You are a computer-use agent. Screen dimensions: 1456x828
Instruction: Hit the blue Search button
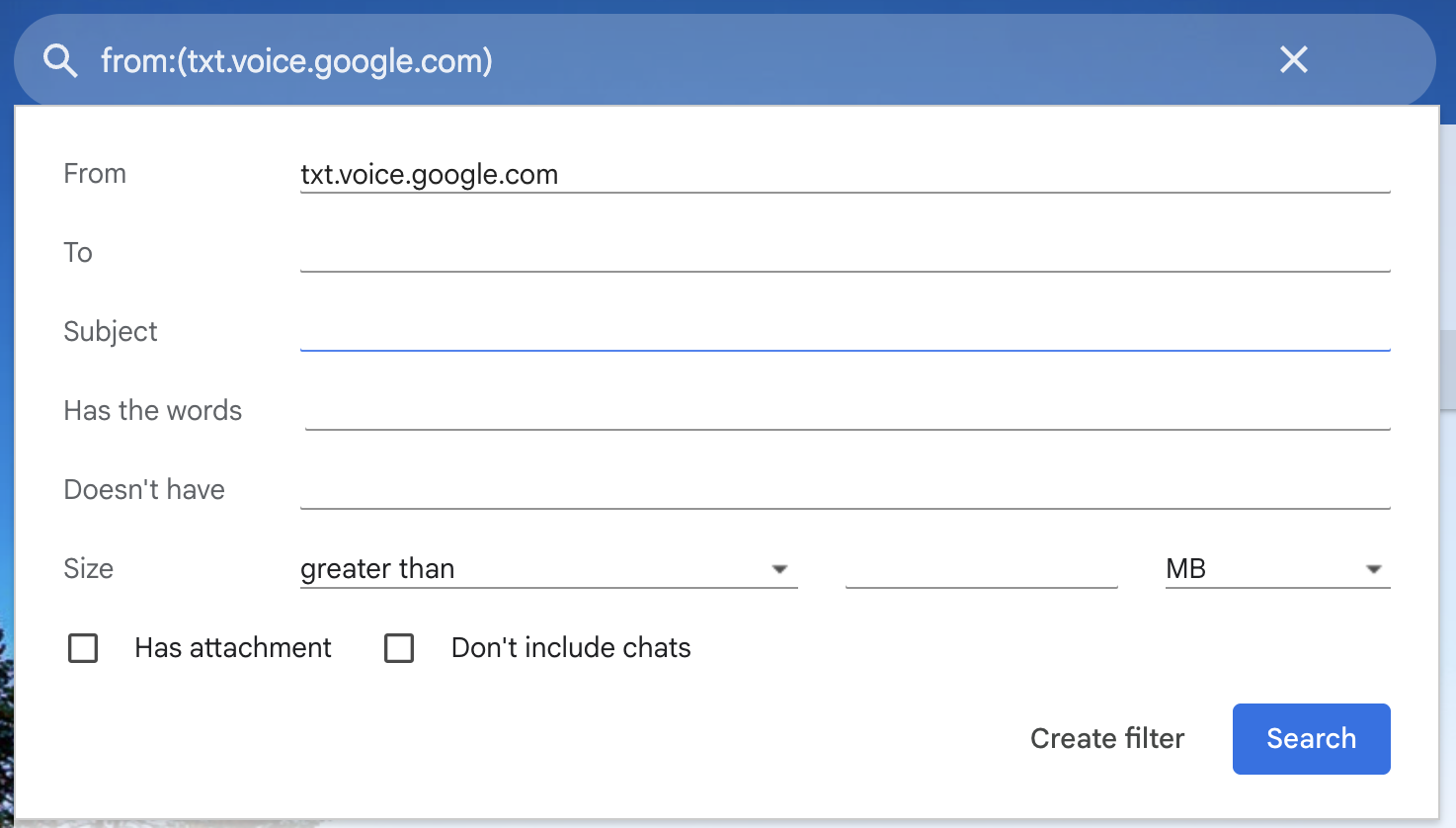point(1311,738)
